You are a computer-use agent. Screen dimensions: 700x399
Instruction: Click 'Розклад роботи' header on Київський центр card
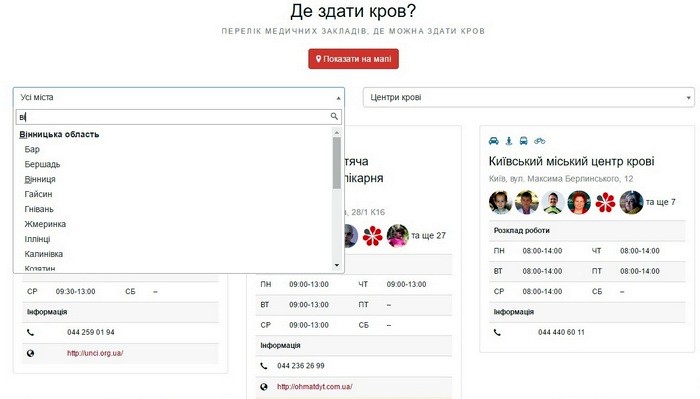(521, 230)
